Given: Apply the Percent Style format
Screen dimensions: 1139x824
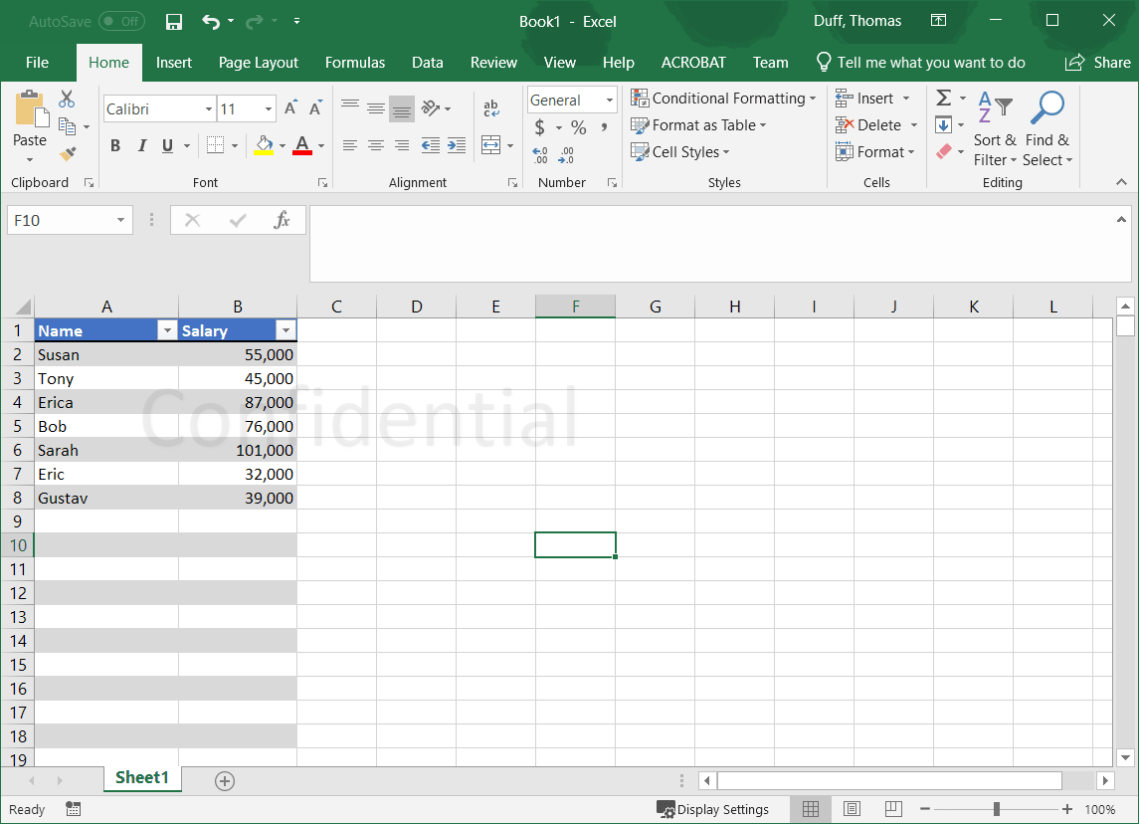Looking at the screenshot, I should (x=578, y=128).
